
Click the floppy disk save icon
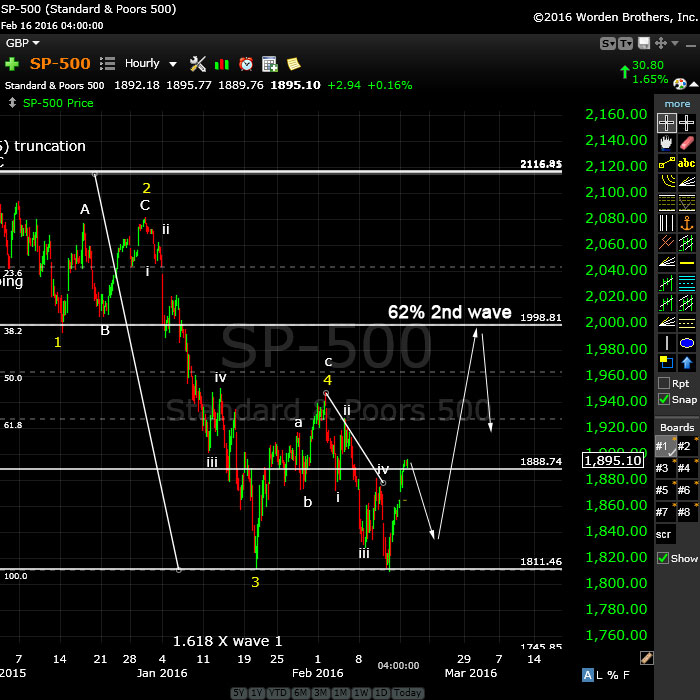[643, 43]
